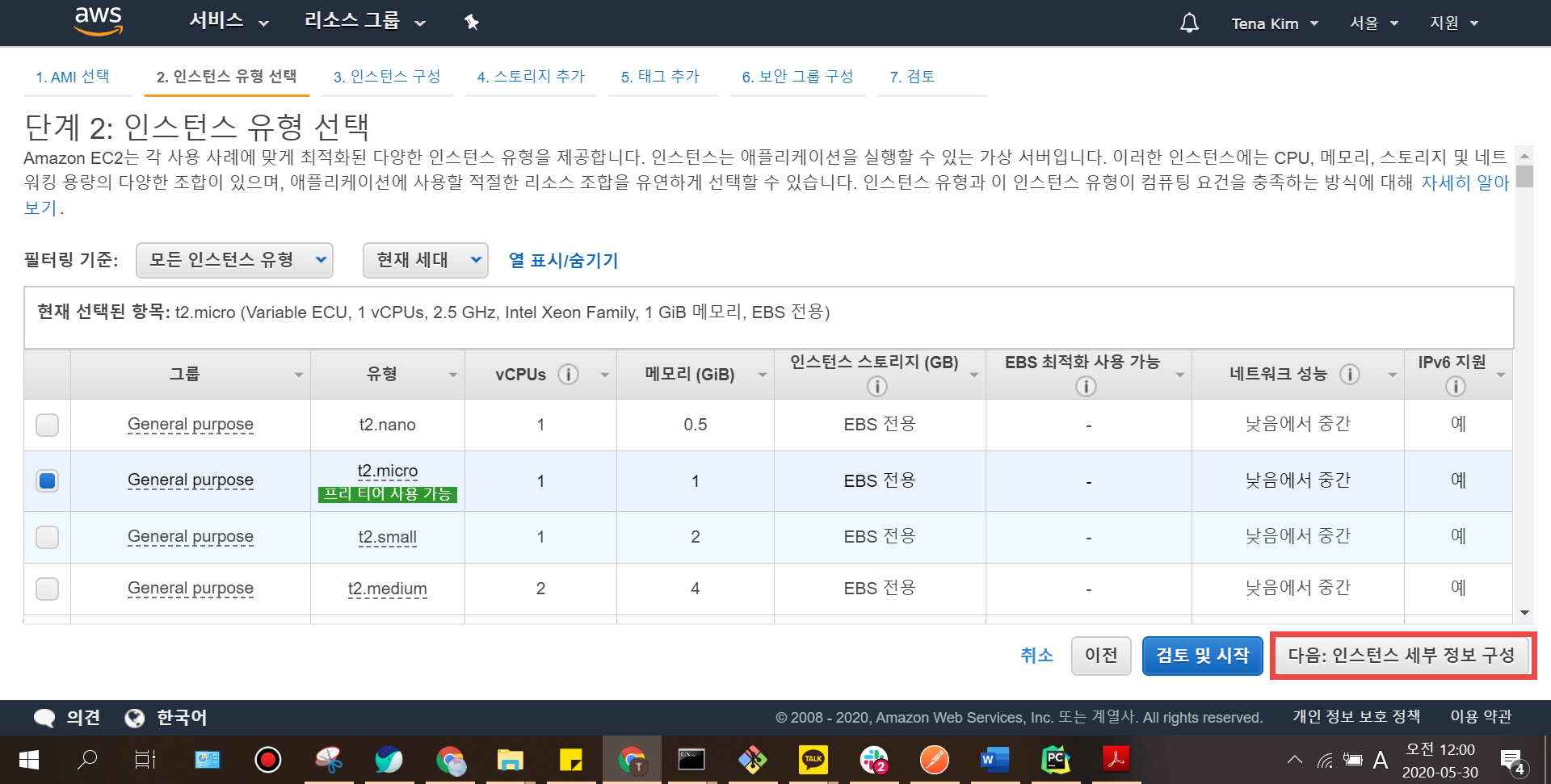
Task: Open Windows search from the taskbar
Action: tap(87, 760)
